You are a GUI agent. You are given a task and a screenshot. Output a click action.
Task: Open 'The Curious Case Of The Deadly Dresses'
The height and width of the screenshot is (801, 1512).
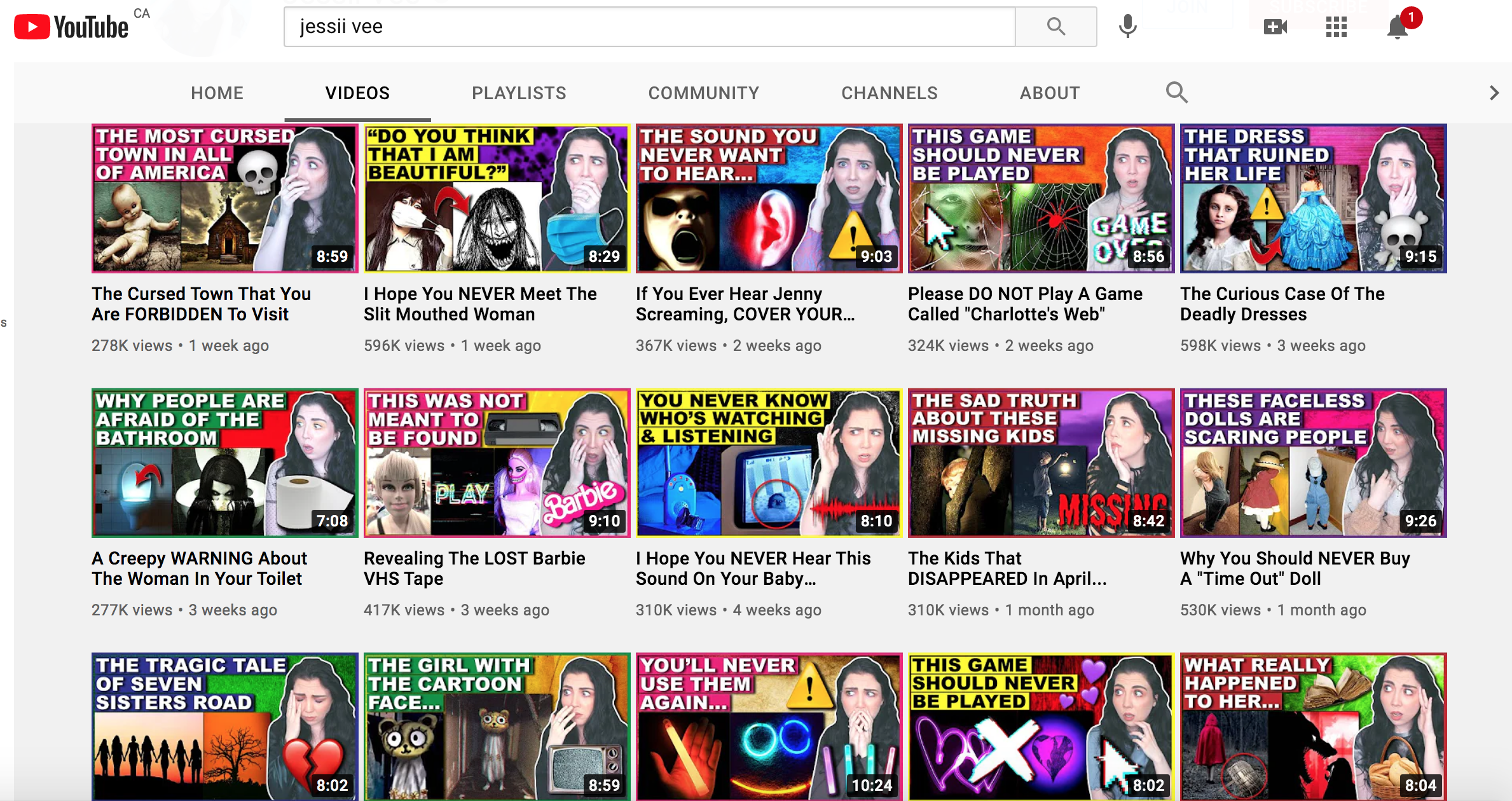1282,304
